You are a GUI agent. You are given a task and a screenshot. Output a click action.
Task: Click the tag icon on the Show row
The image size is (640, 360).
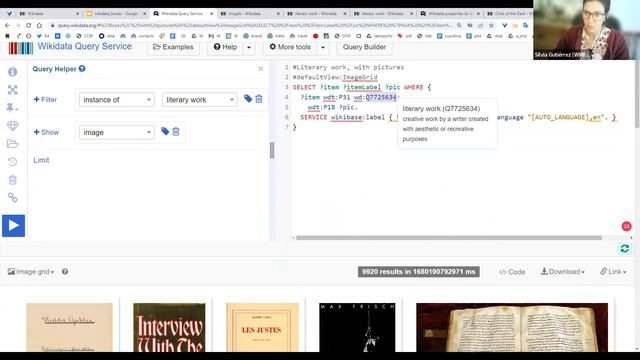click(165, 131)
